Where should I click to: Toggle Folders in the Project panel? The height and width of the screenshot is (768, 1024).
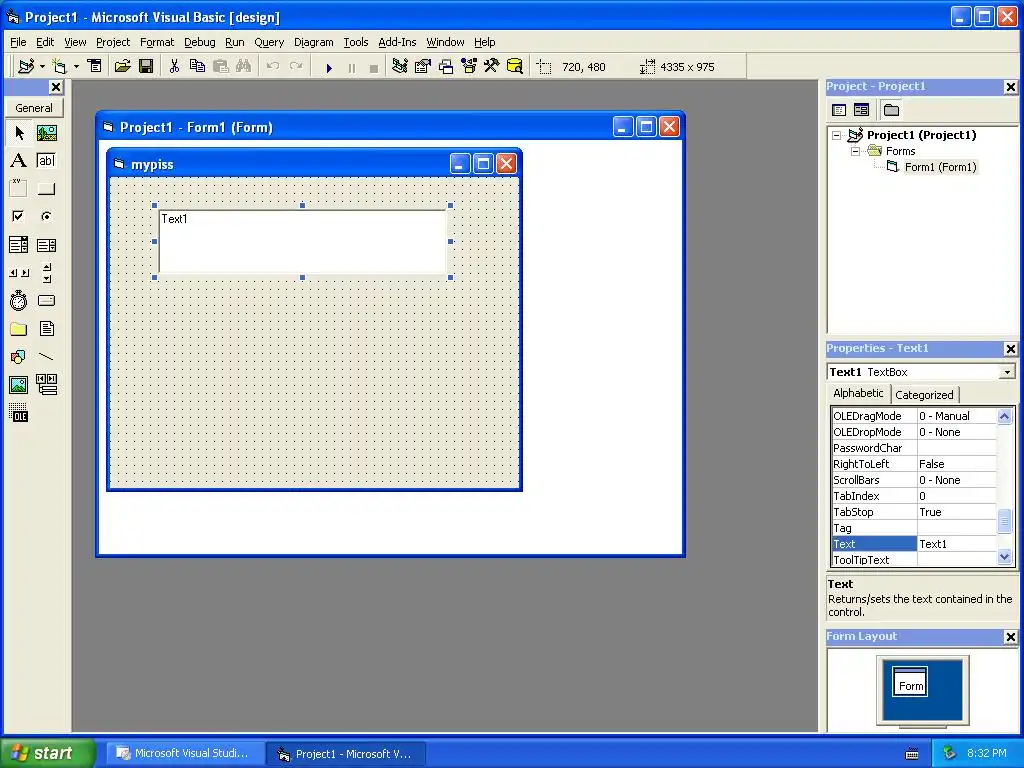coord(891,110)
